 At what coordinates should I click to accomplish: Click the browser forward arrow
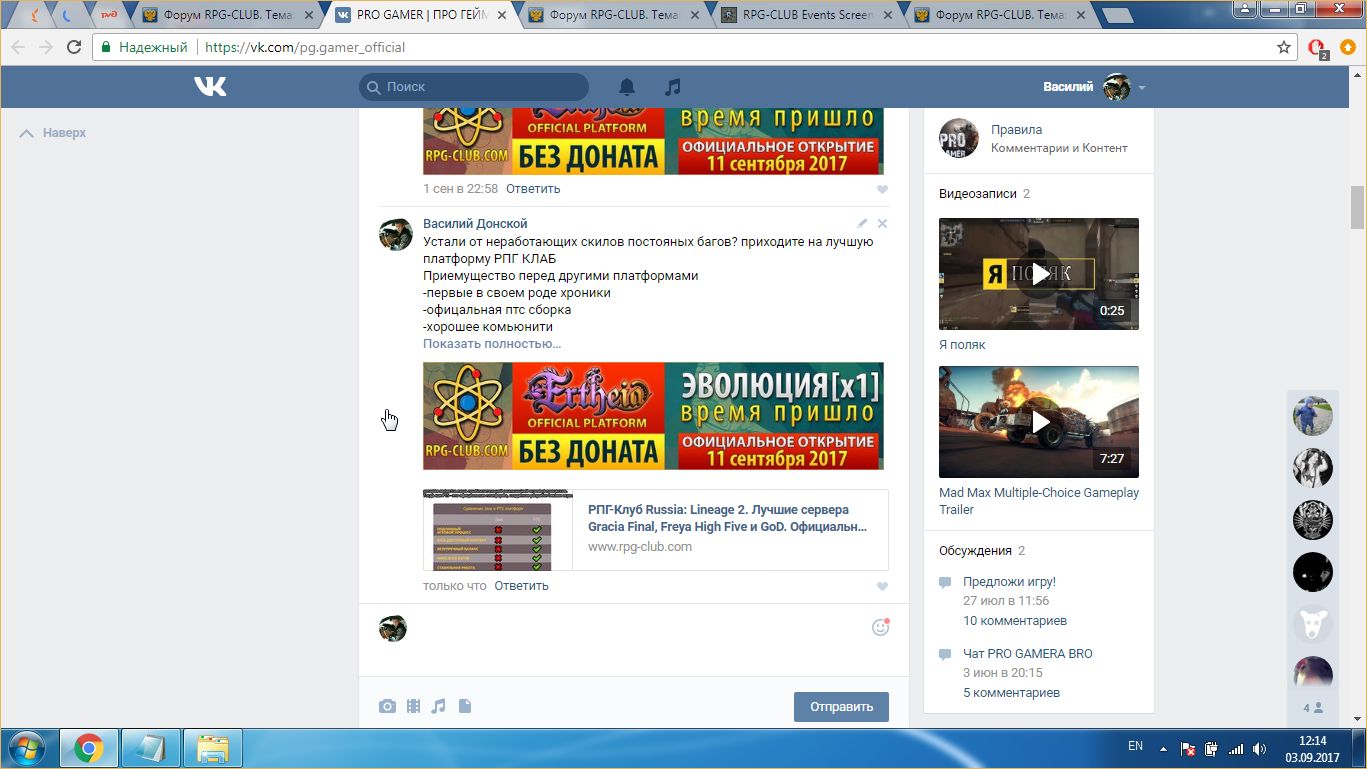[46, 47]
